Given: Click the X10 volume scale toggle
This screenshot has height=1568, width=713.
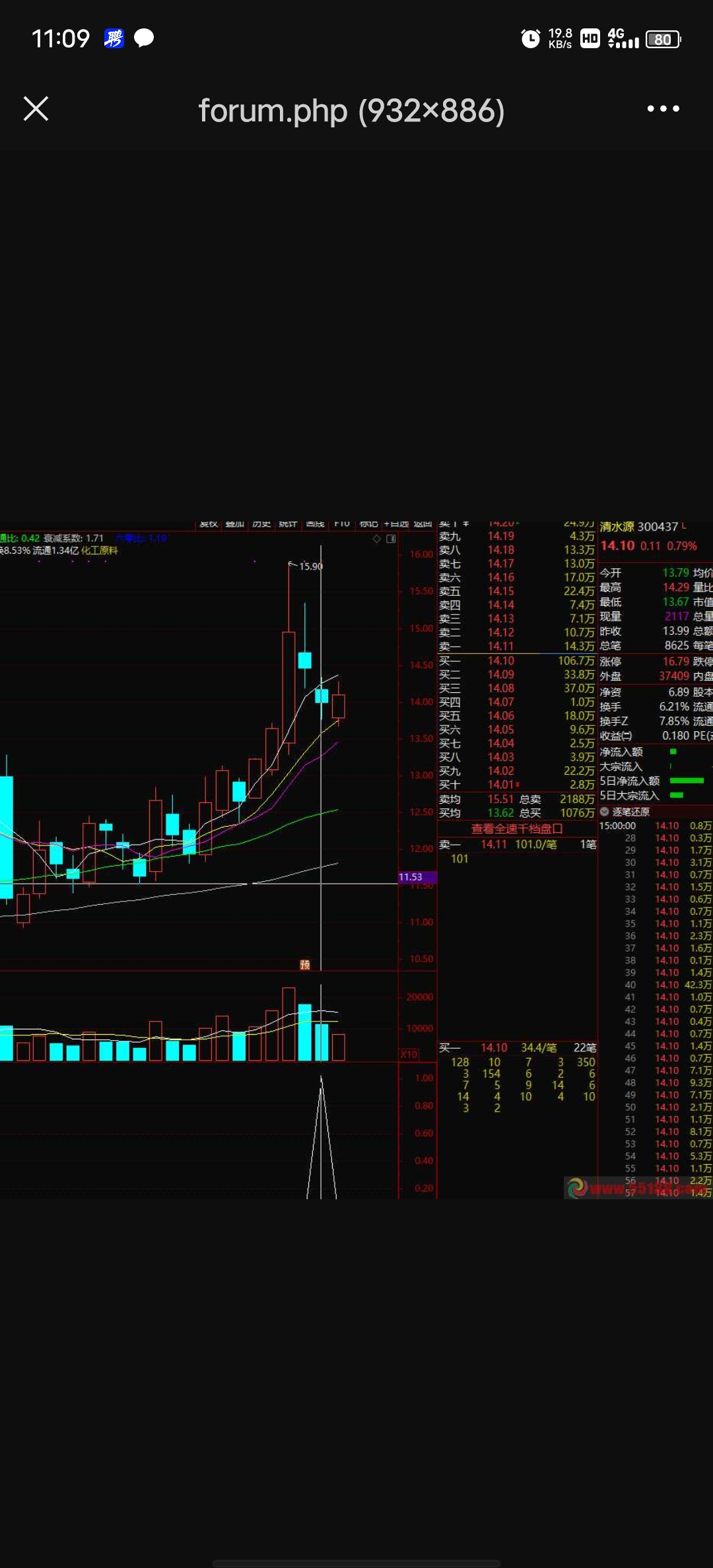Looking at the screenshot, I should pos(409,1055).
